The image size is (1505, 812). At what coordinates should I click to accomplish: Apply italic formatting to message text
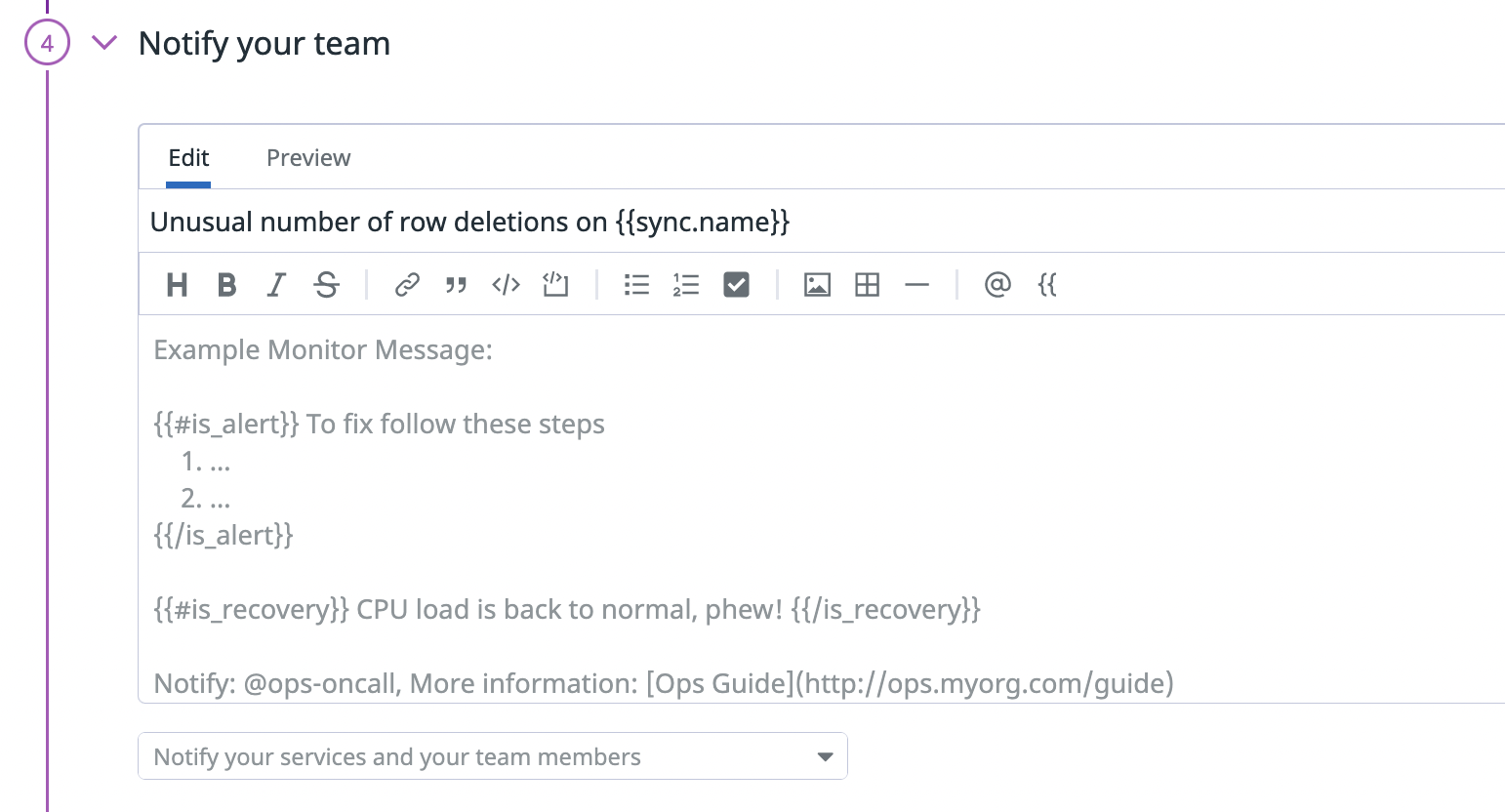tap(277, 285)
